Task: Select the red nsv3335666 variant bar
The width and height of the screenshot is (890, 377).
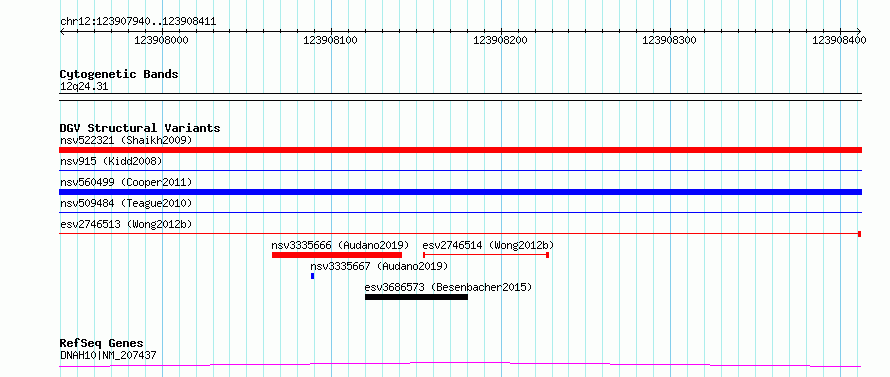Action: point(337,255)
